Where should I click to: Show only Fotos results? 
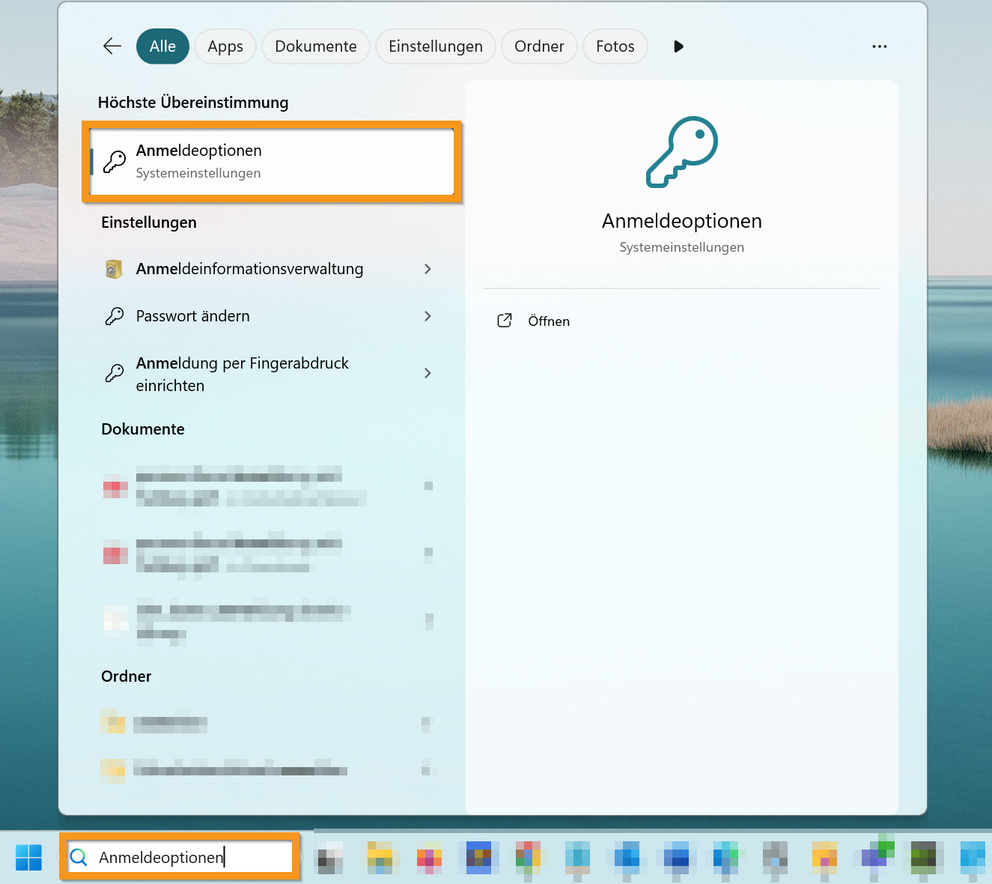(x=615, y=46)
